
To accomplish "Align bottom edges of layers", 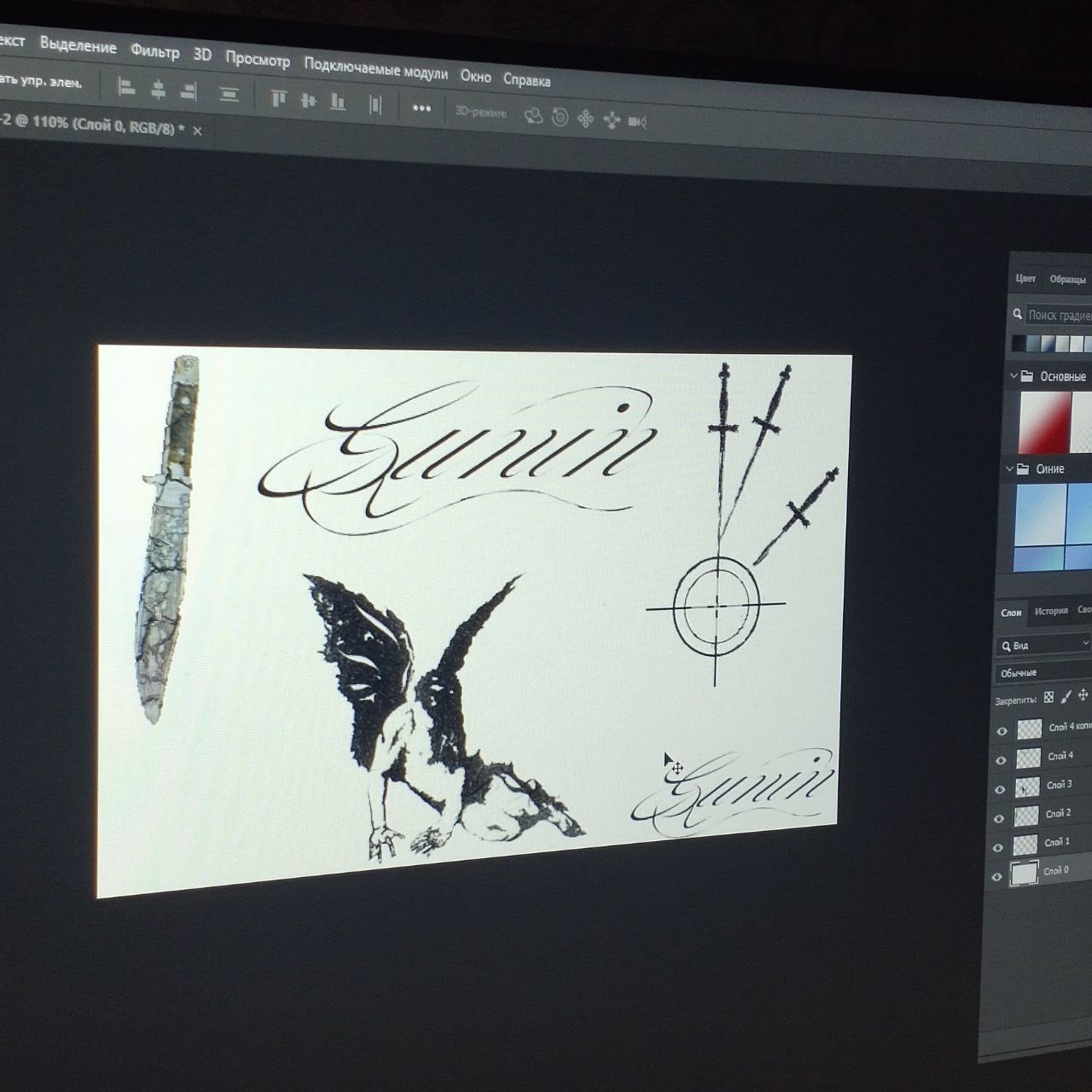I will tap(338, 102).
